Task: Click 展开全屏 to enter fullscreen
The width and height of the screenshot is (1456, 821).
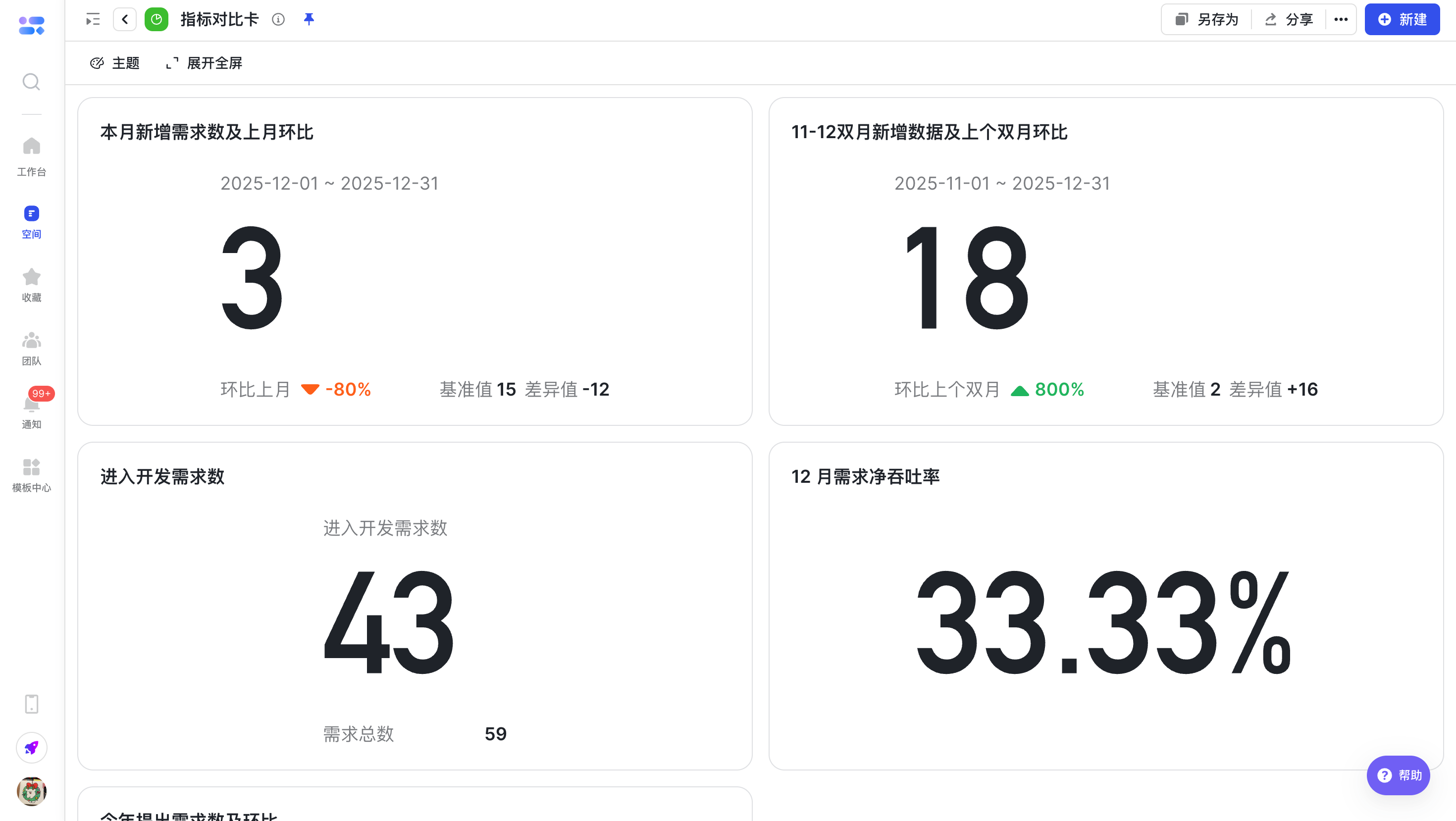Action: (204, 63)
